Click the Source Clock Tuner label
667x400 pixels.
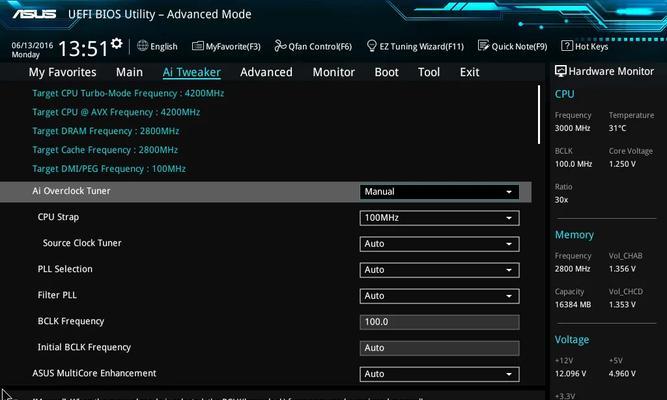82,243
